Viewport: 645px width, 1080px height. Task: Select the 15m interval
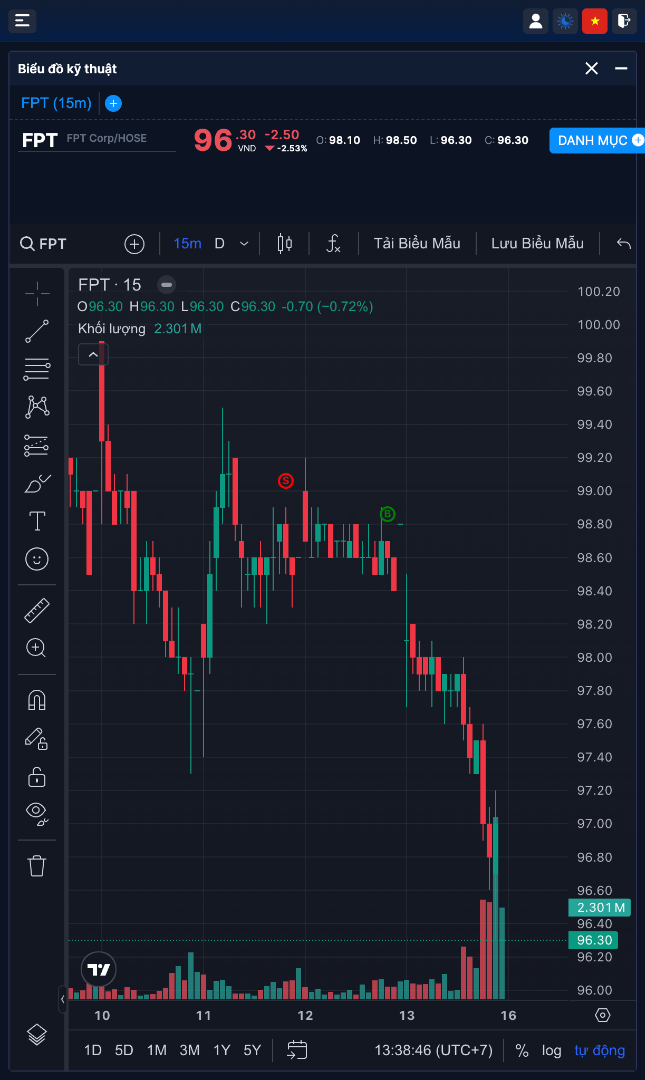pos(187,244)
